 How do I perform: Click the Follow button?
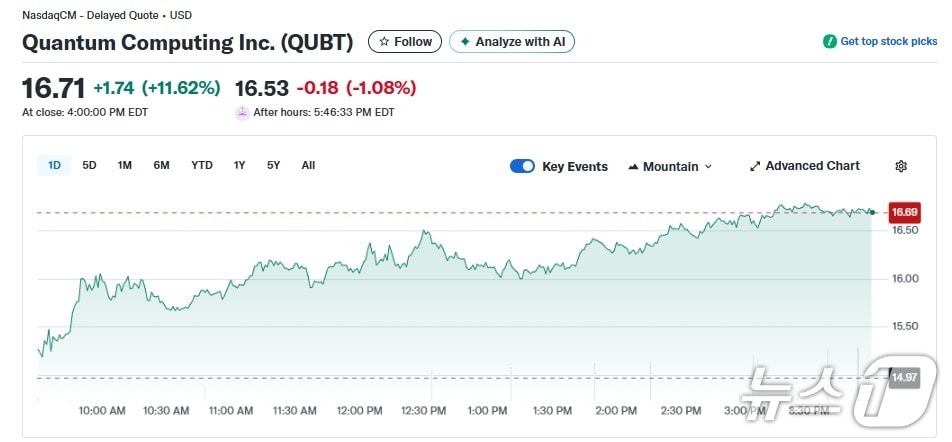pyautogui.click(x=405, y=42)
